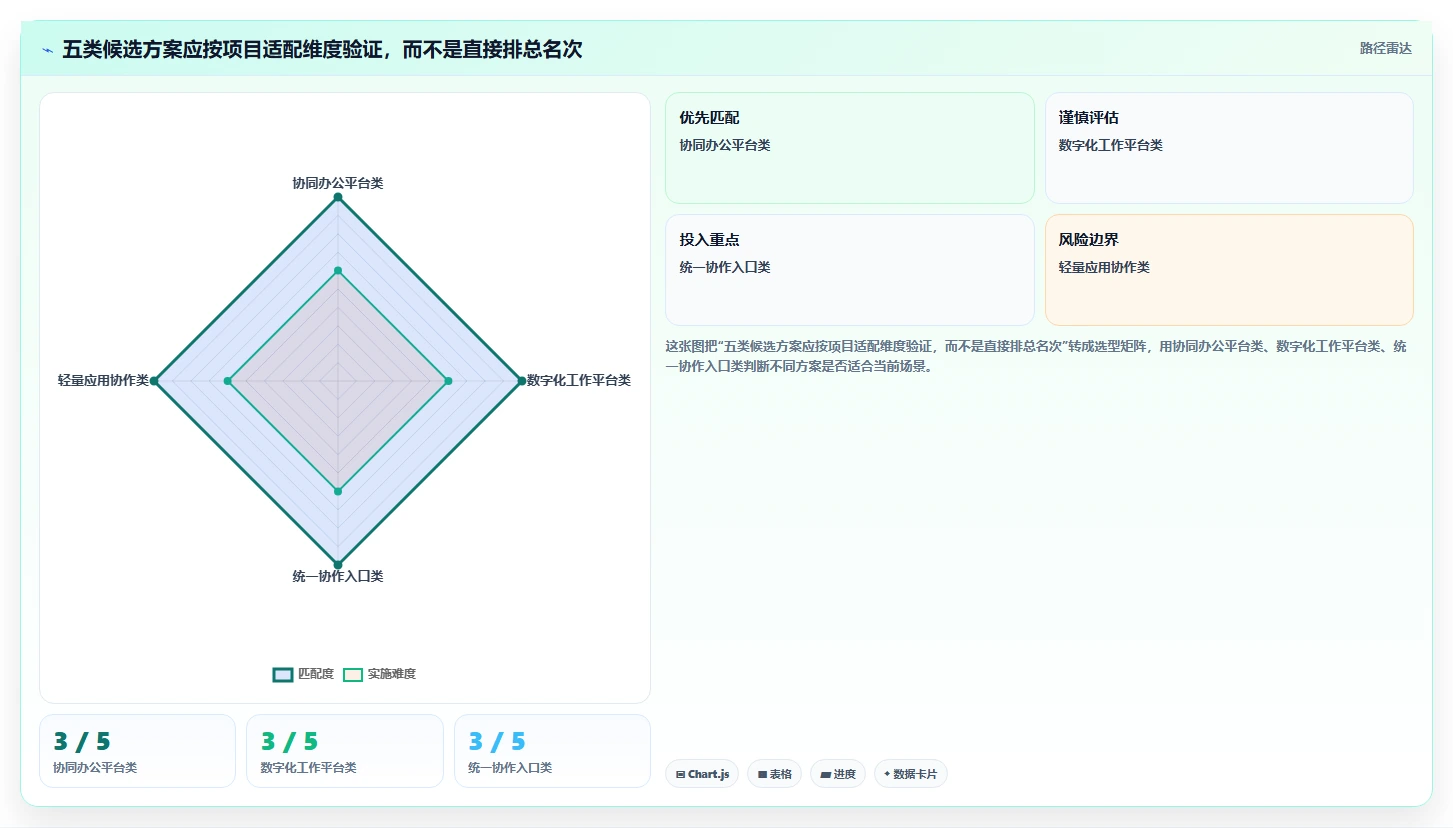Click the 3 / 5 stat card for 协同办公平台类
The image size is (1453, 828).
(x=137, y=751)
